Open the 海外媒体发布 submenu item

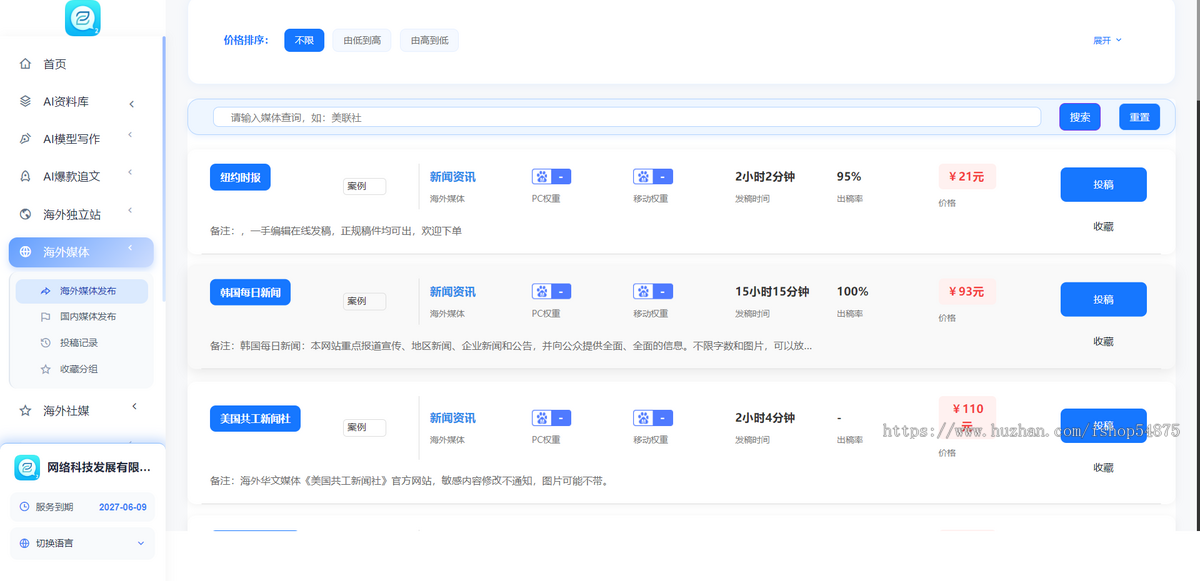coord(82,291)
